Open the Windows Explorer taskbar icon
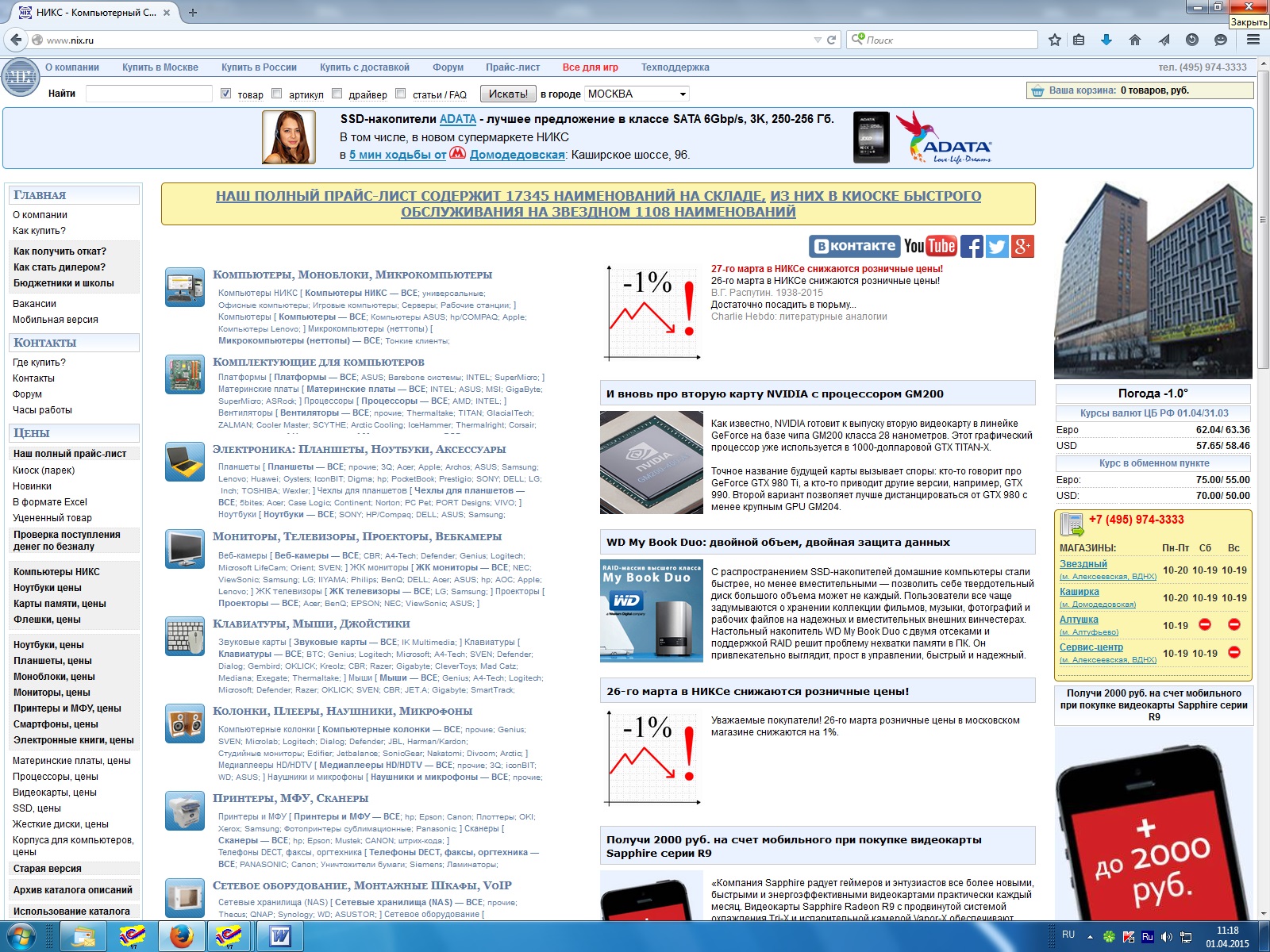Viewport: 1270px width, 952px height. (84, 937)
